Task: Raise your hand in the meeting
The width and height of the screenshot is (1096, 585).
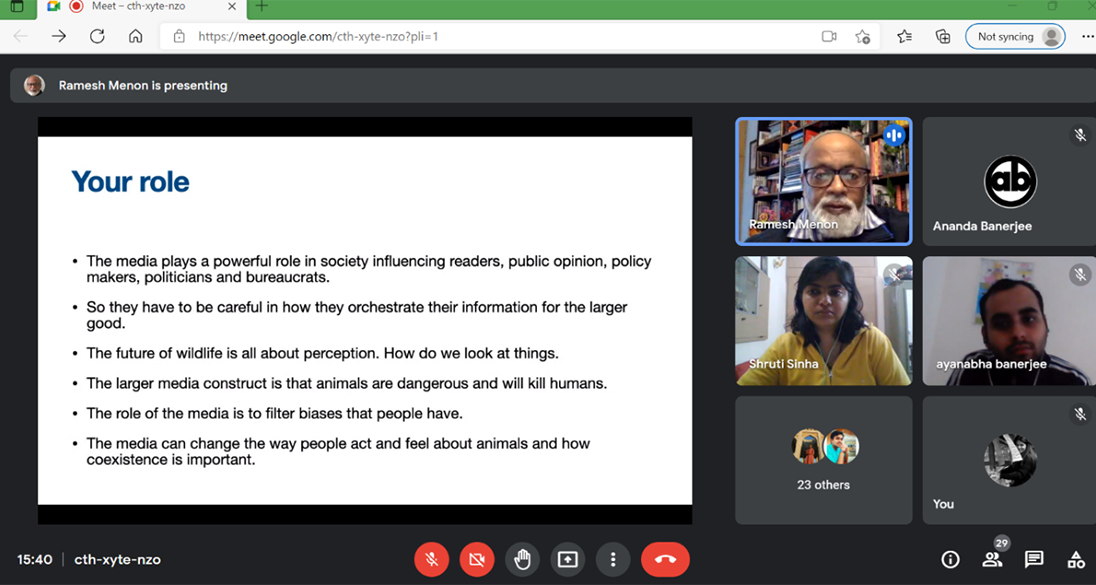Action: click(522, 559)
